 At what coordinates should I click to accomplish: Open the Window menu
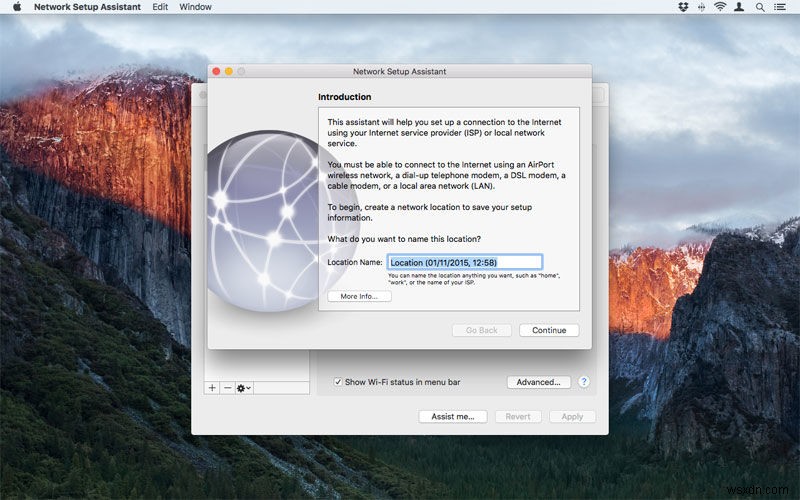coord(195,7)
